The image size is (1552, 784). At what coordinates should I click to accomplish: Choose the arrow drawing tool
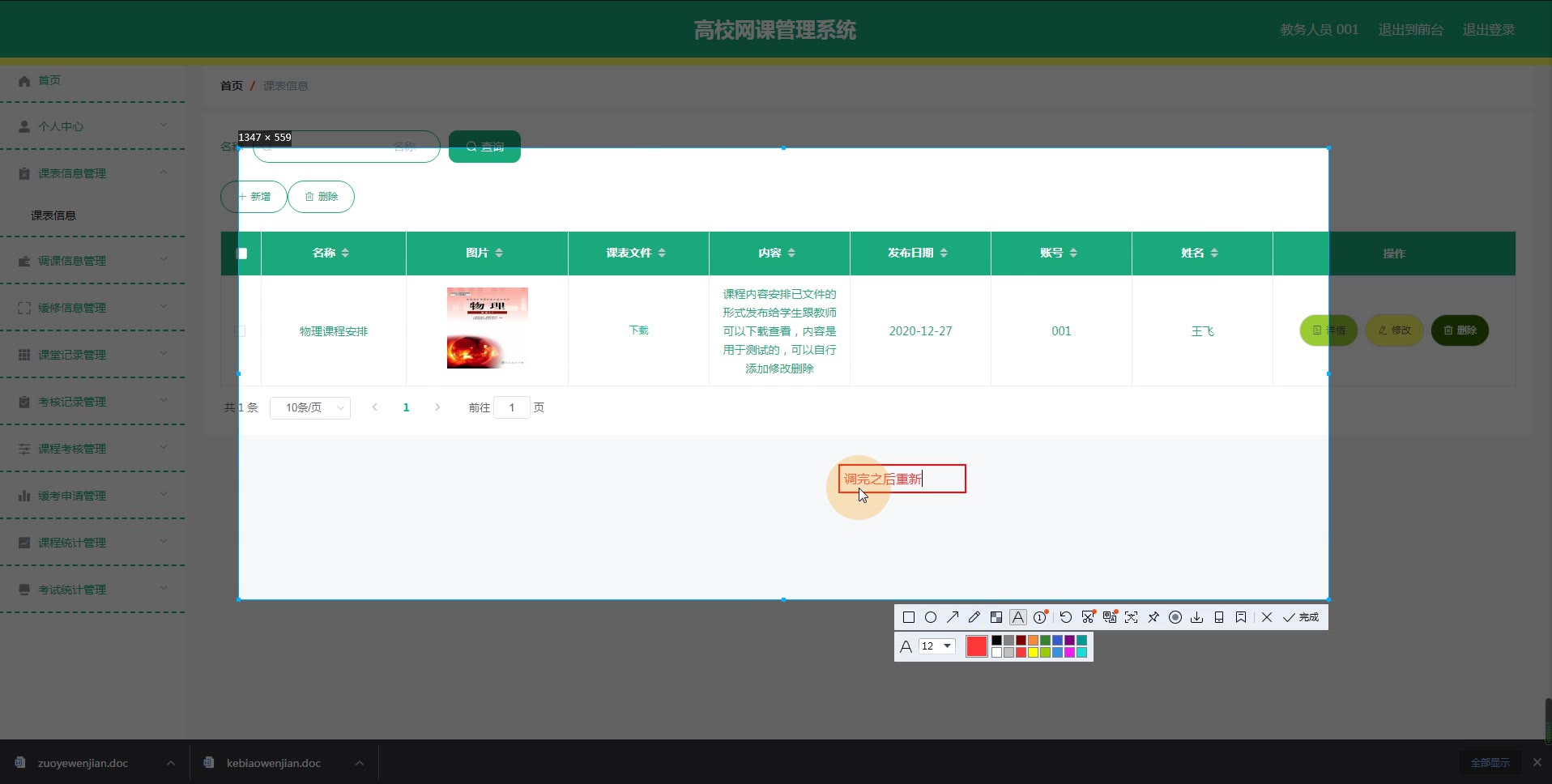pyautogui.click(x=953, y=617)
